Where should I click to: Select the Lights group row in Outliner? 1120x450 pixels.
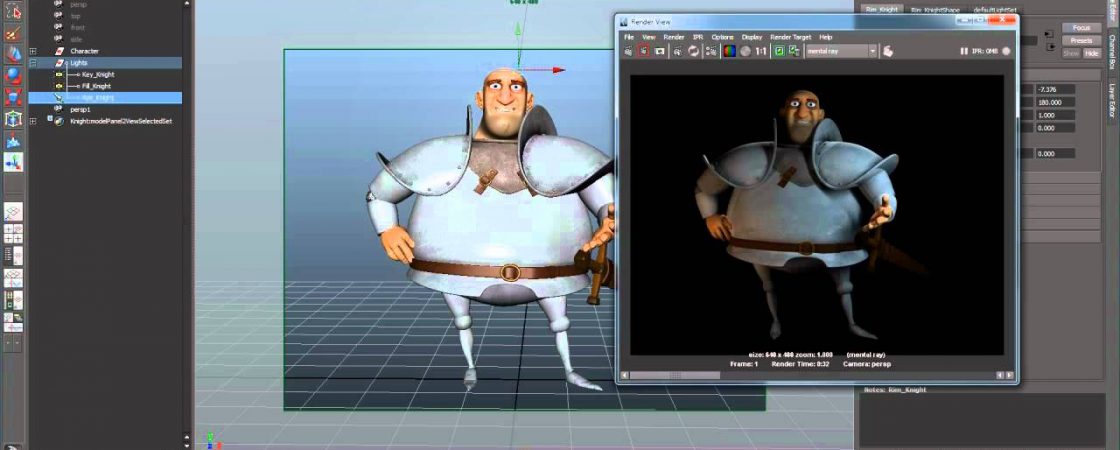(x=105, y=63)
